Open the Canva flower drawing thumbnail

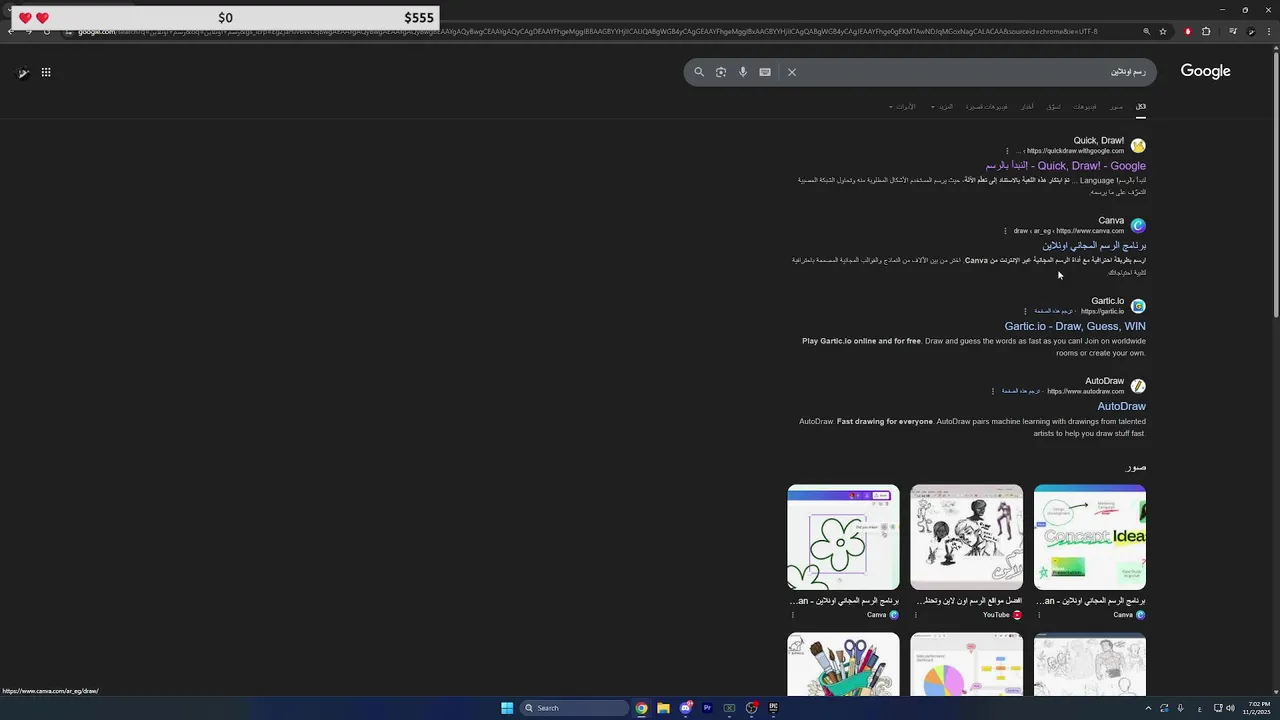(x=843, y=537)
